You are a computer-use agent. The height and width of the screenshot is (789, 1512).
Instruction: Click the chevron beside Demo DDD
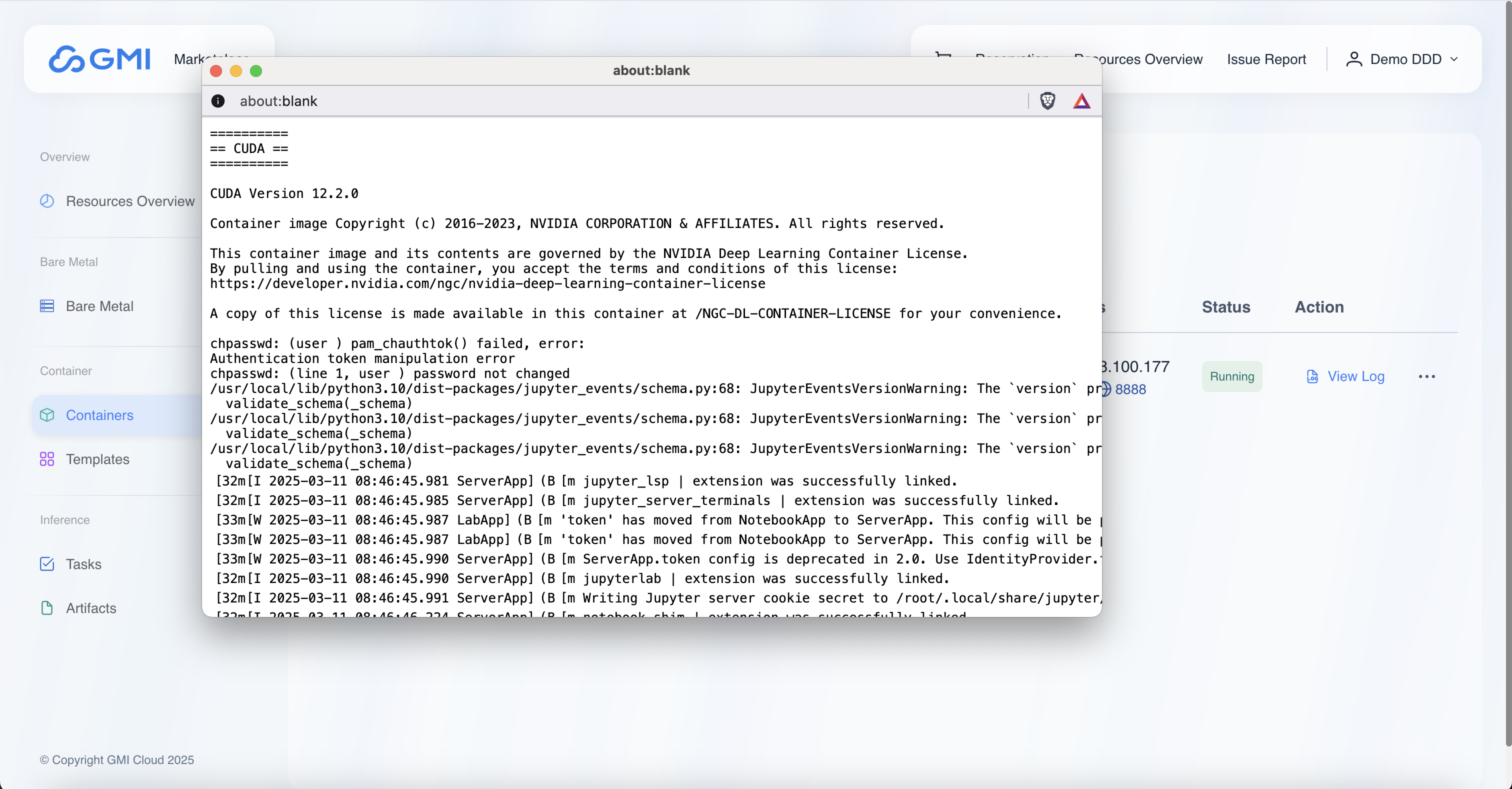(x=1454, y=59)
